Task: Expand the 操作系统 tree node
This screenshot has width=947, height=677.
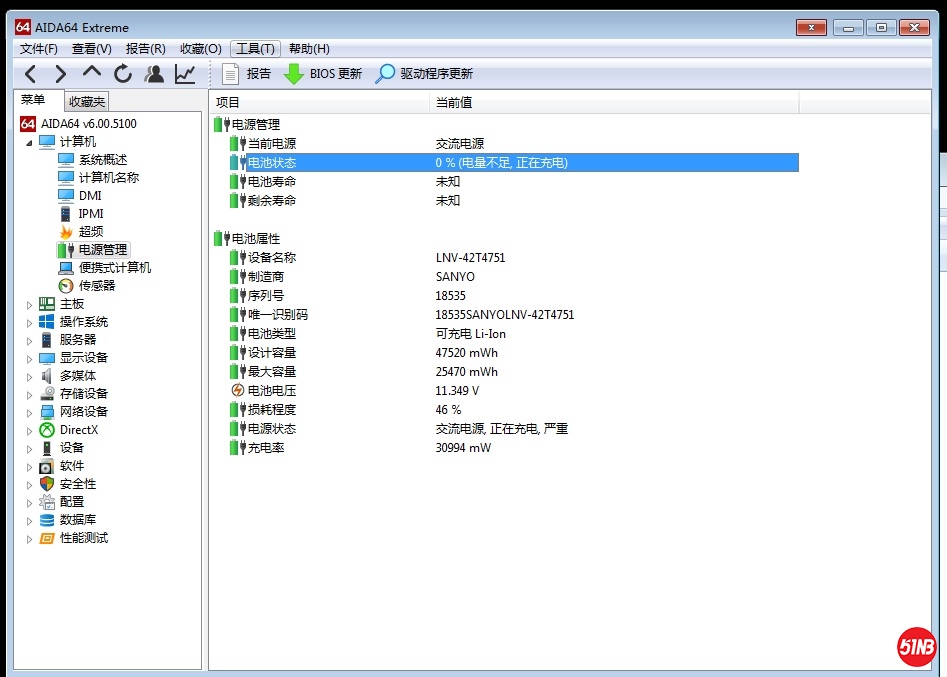Action: click(x=29, y=322)
